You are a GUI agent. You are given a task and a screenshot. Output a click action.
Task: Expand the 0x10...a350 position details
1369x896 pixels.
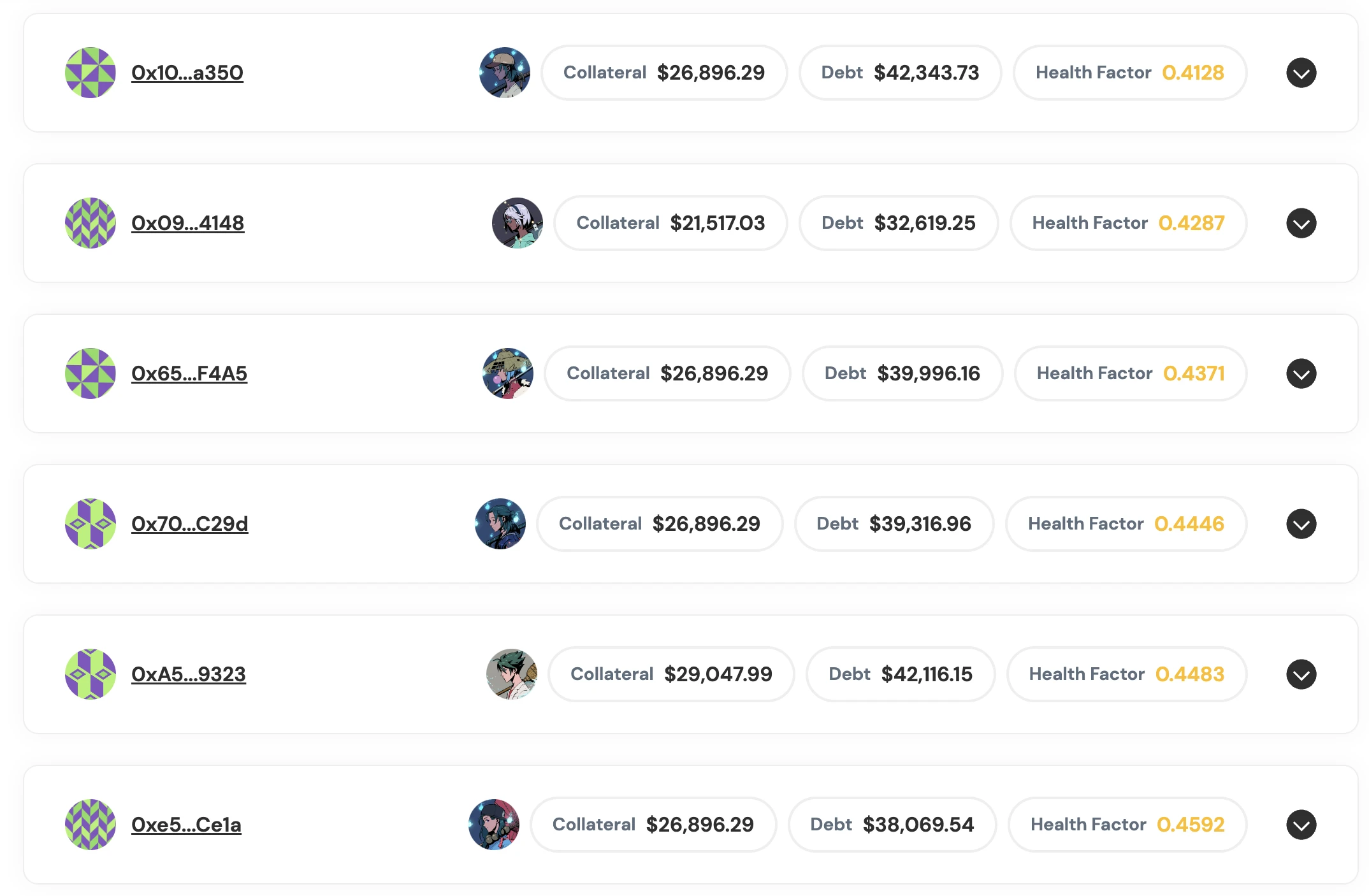[x=1301, y=72]
